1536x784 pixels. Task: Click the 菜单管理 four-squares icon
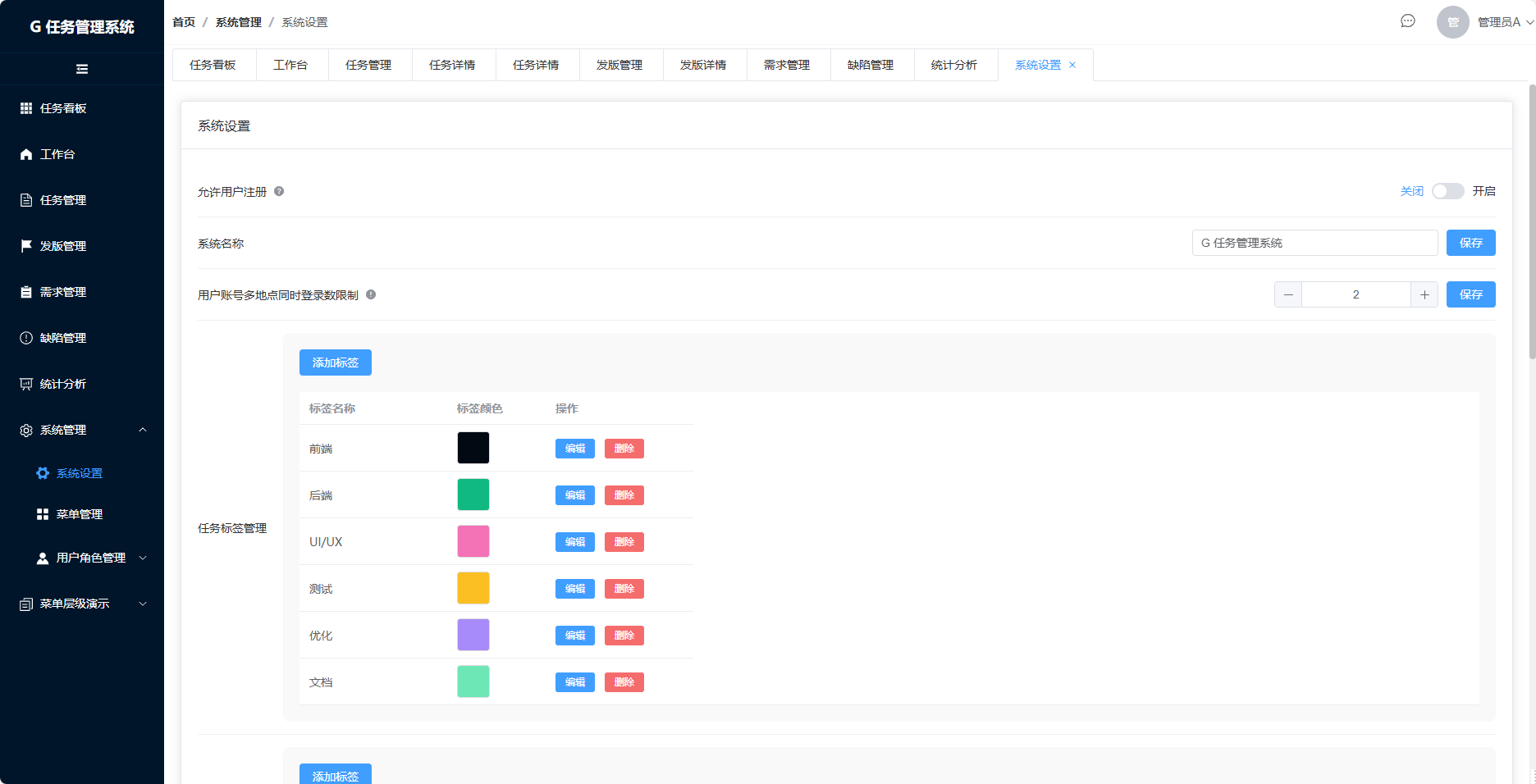(43, 514)
